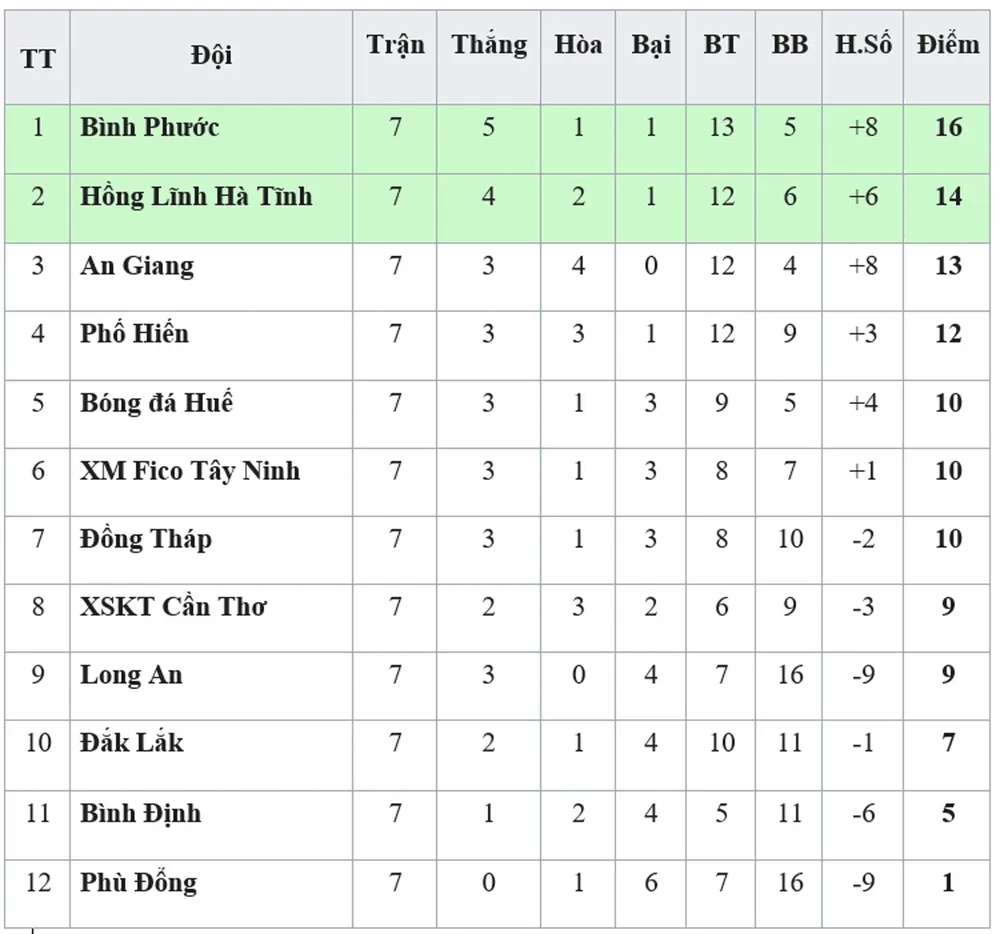This screenshot has height=934, width=1000.
Task: Click the Trận column header
Action: click(395, 46)
